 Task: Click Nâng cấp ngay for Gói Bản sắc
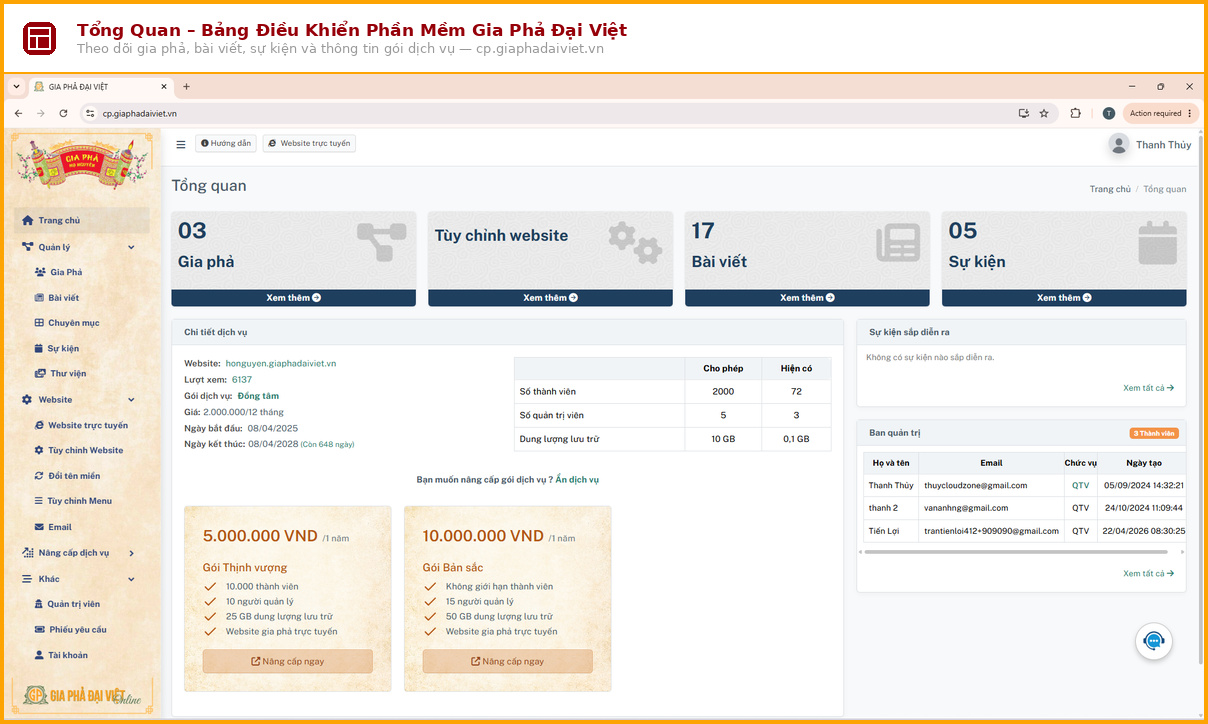[x=508, y=661]
